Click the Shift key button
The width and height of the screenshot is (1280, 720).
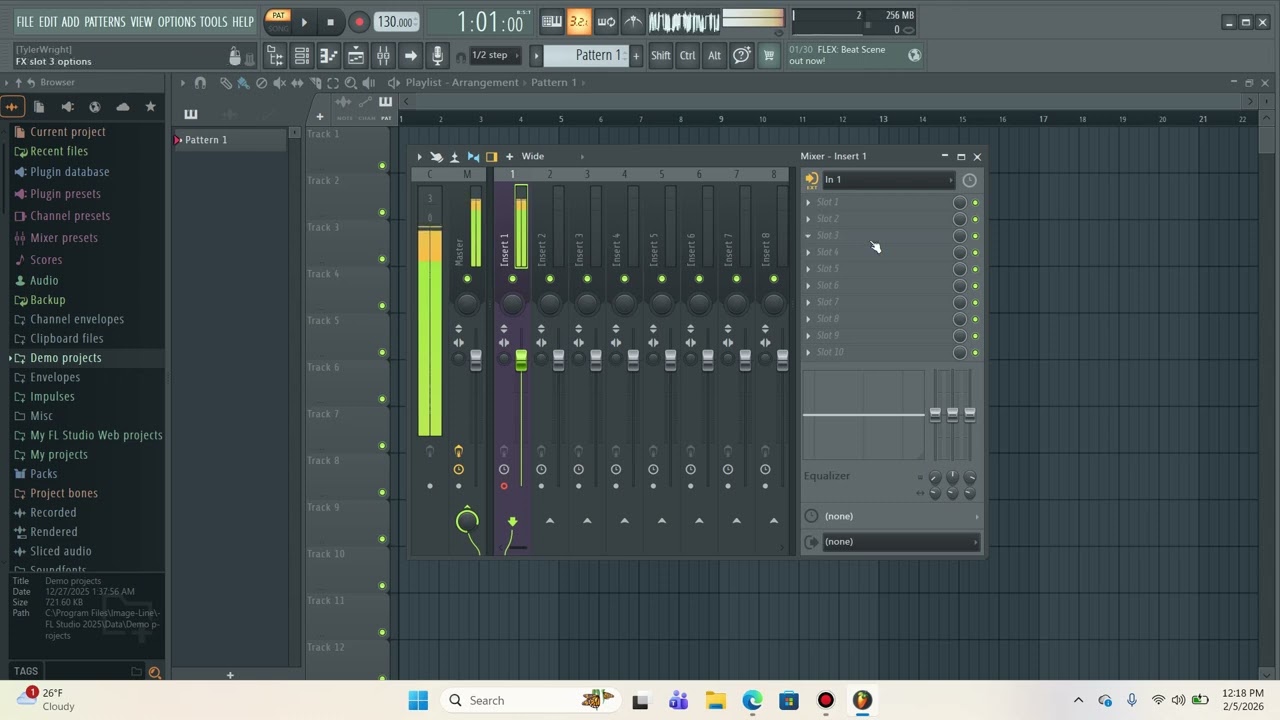pos(661,56)
